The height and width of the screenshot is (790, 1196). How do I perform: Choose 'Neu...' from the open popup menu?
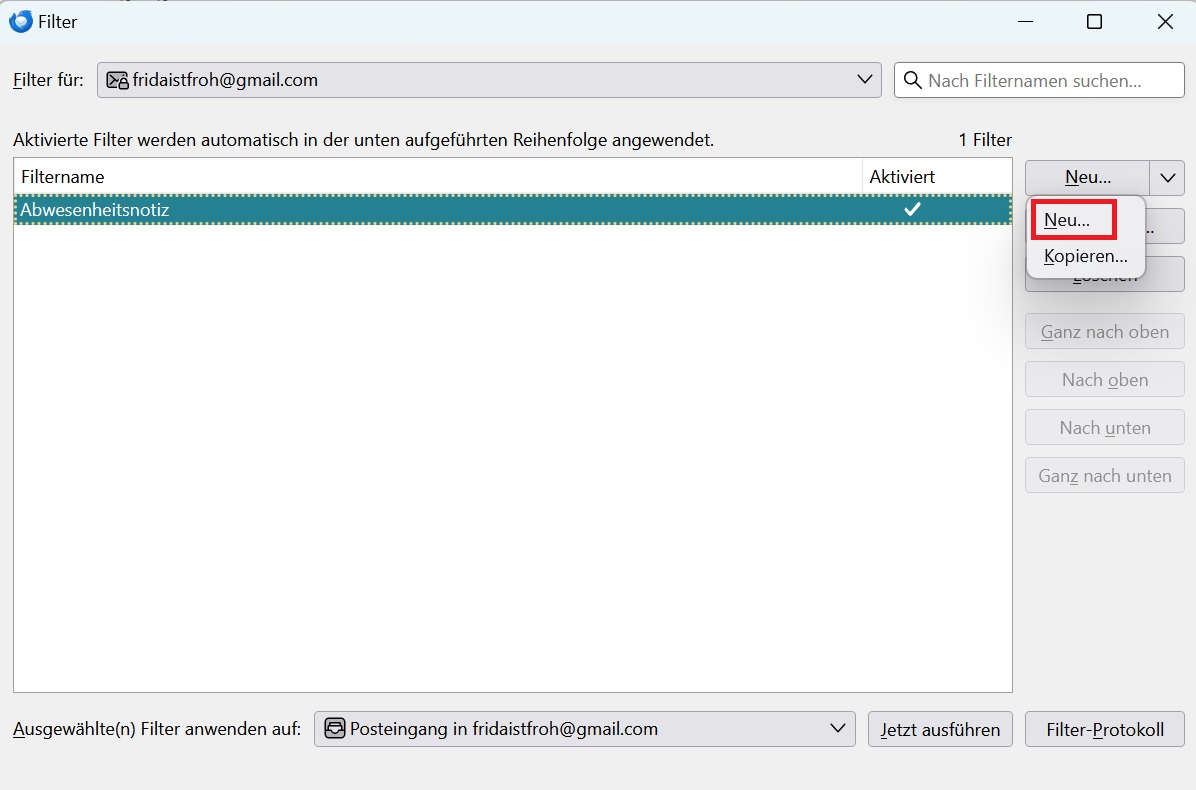pyautogui.click(x=1067, y=220)
